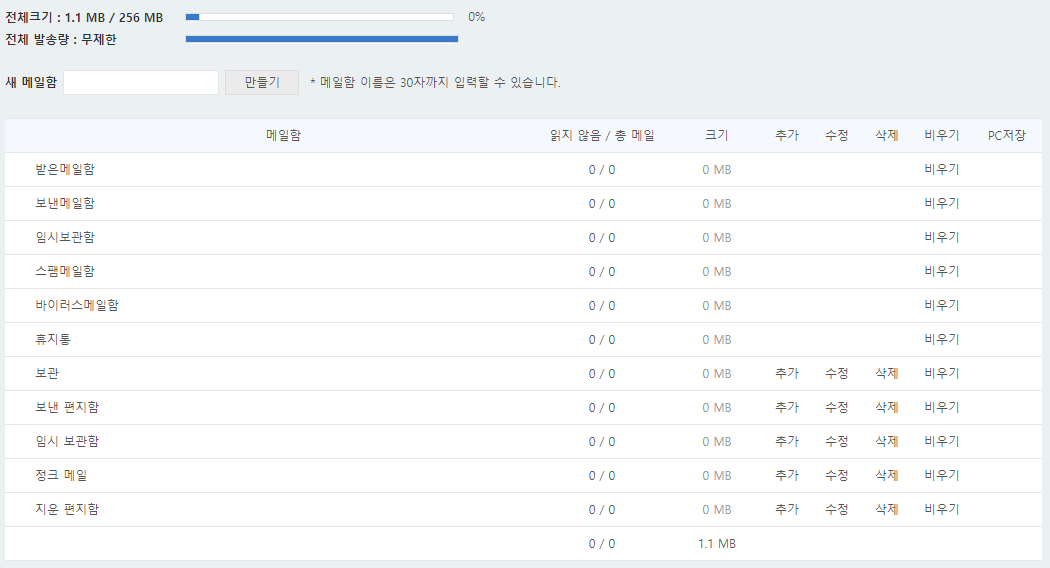Select the 임시 보관함 custom mailbox name

pyautogui.click(x=67, y=441)
